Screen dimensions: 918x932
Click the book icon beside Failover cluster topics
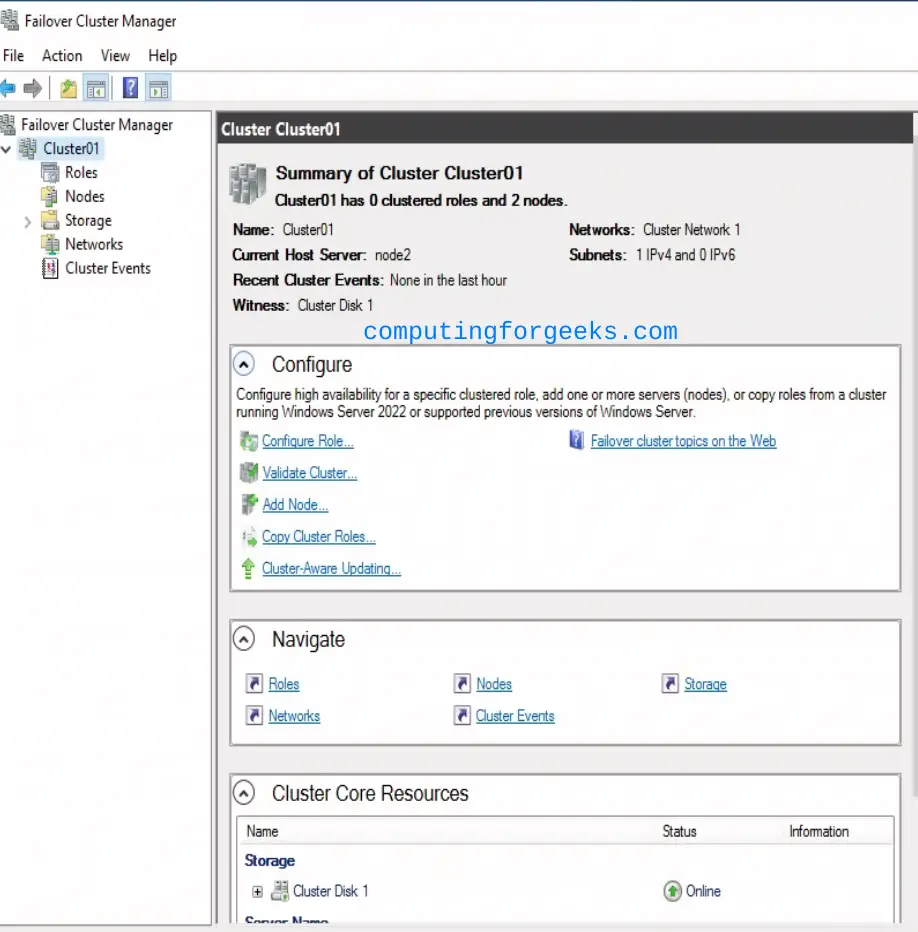pyautogui.click(x=577, y=440)
